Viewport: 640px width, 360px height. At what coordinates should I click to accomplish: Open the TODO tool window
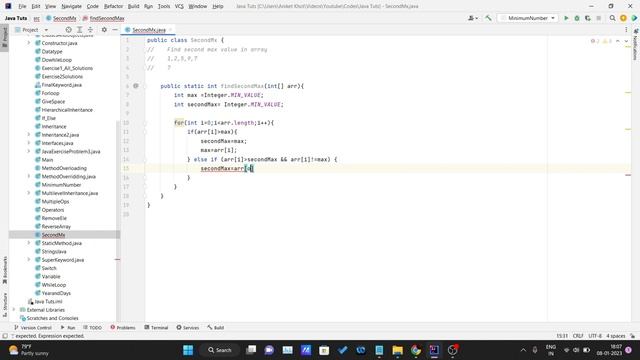[x=92, y=327]
